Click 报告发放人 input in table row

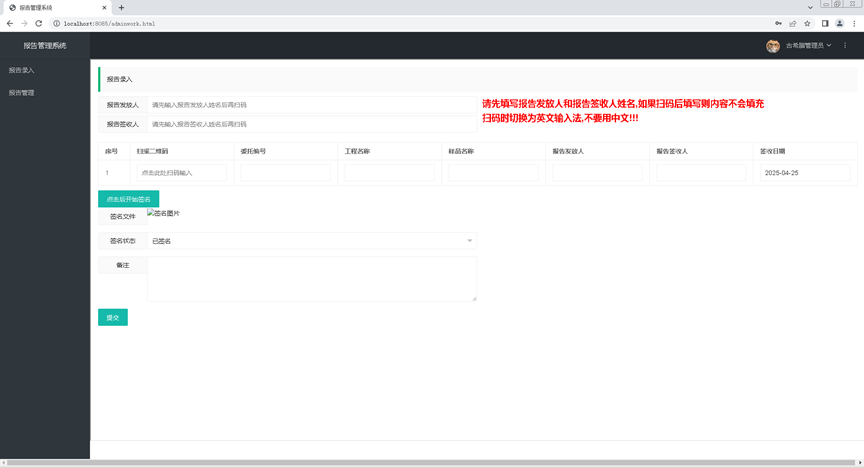(597, 173)
